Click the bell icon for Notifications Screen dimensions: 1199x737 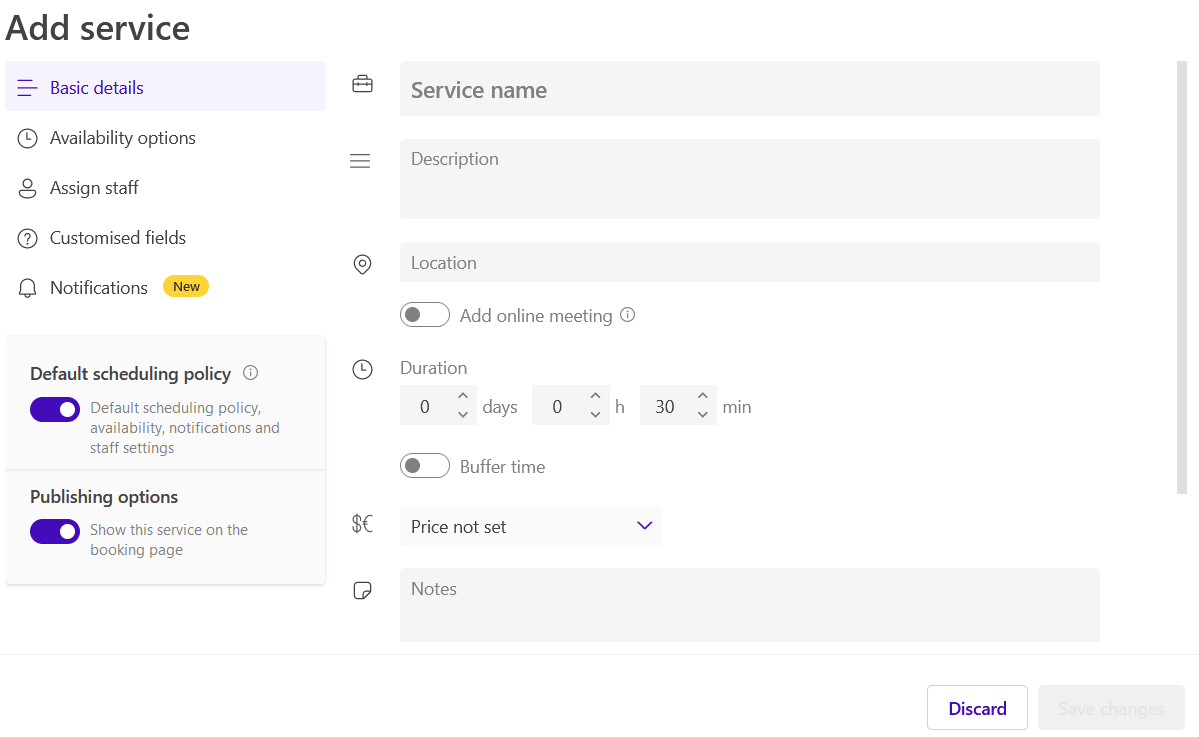point(28,289)
